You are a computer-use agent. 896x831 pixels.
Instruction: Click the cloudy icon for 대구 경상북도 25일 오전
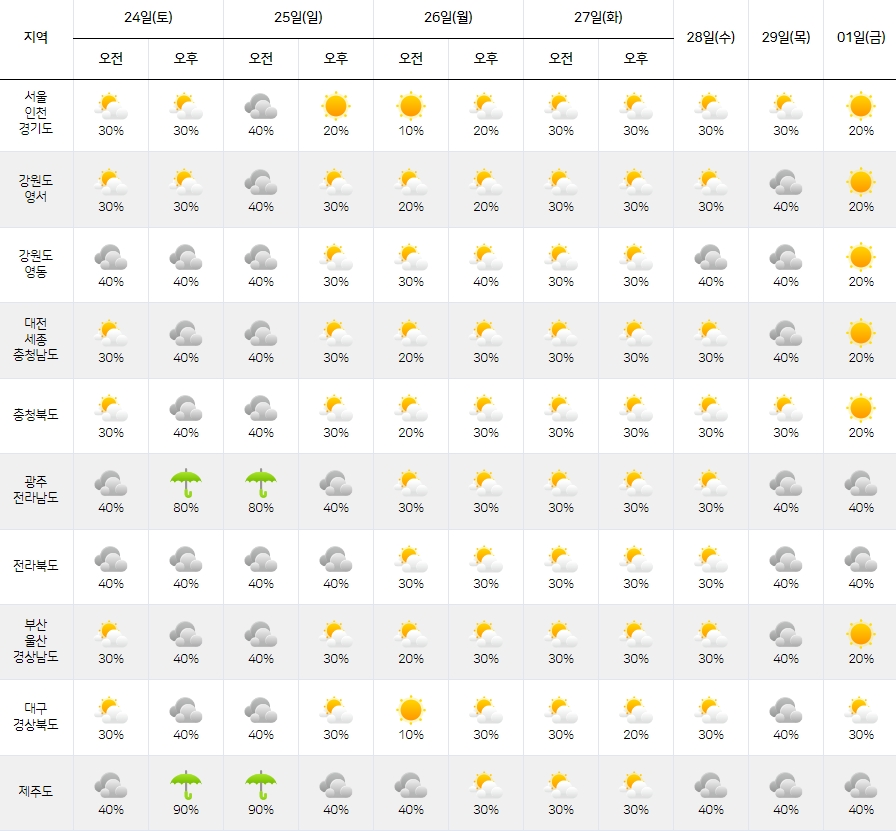click(x=261, y=710)
